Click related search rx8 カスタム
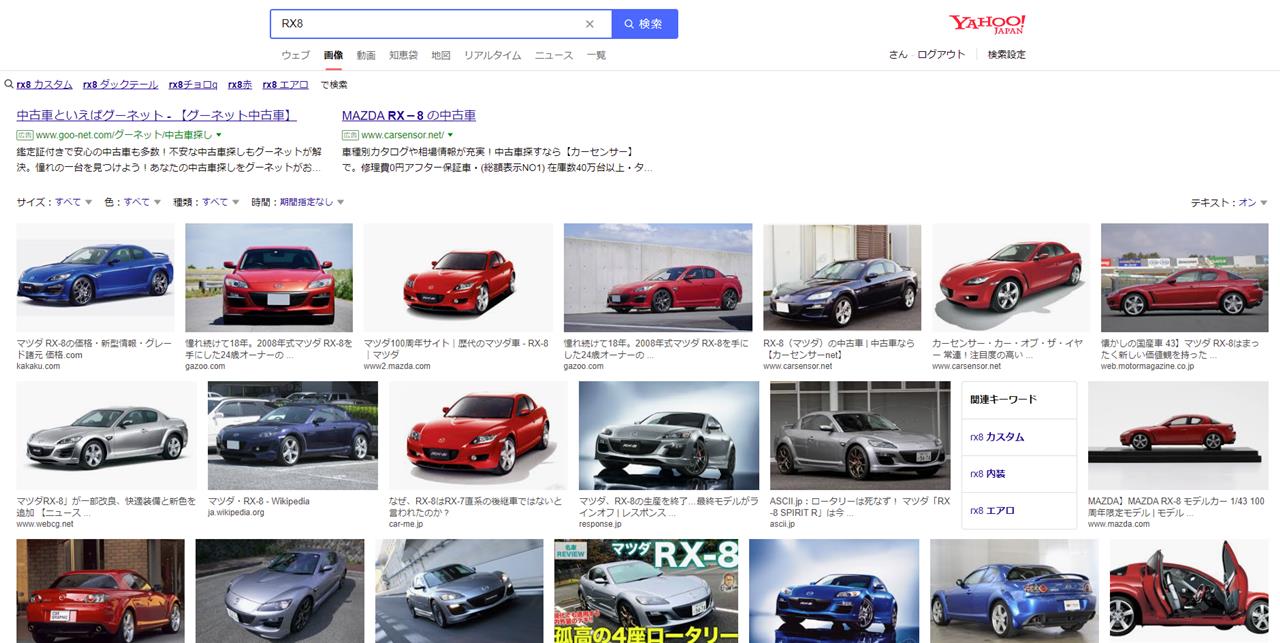 45,85
